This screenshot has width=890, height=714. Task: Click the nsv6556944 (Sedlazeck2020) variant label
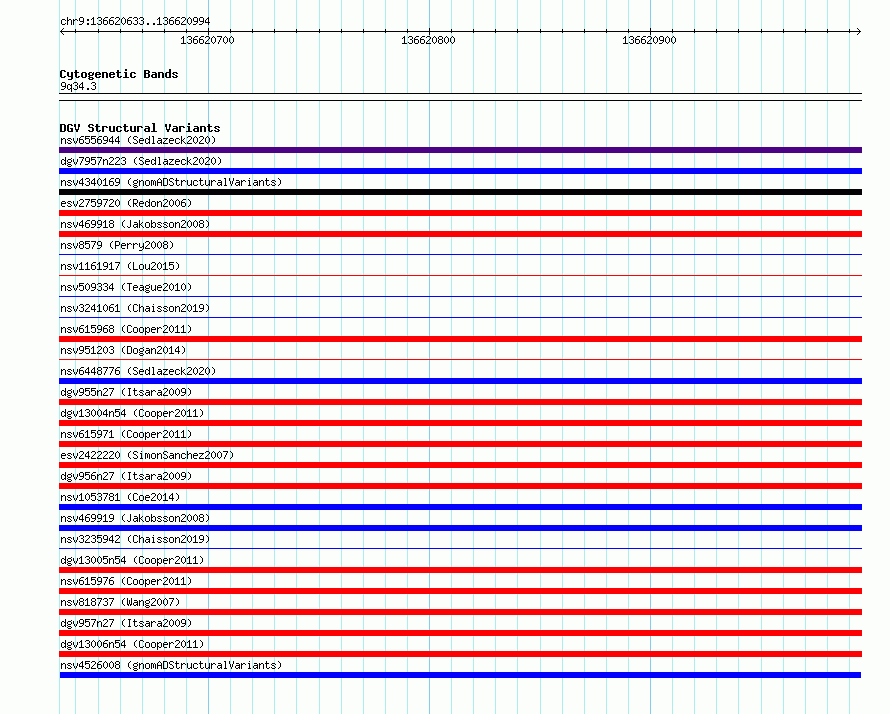[x=138, y=140]
